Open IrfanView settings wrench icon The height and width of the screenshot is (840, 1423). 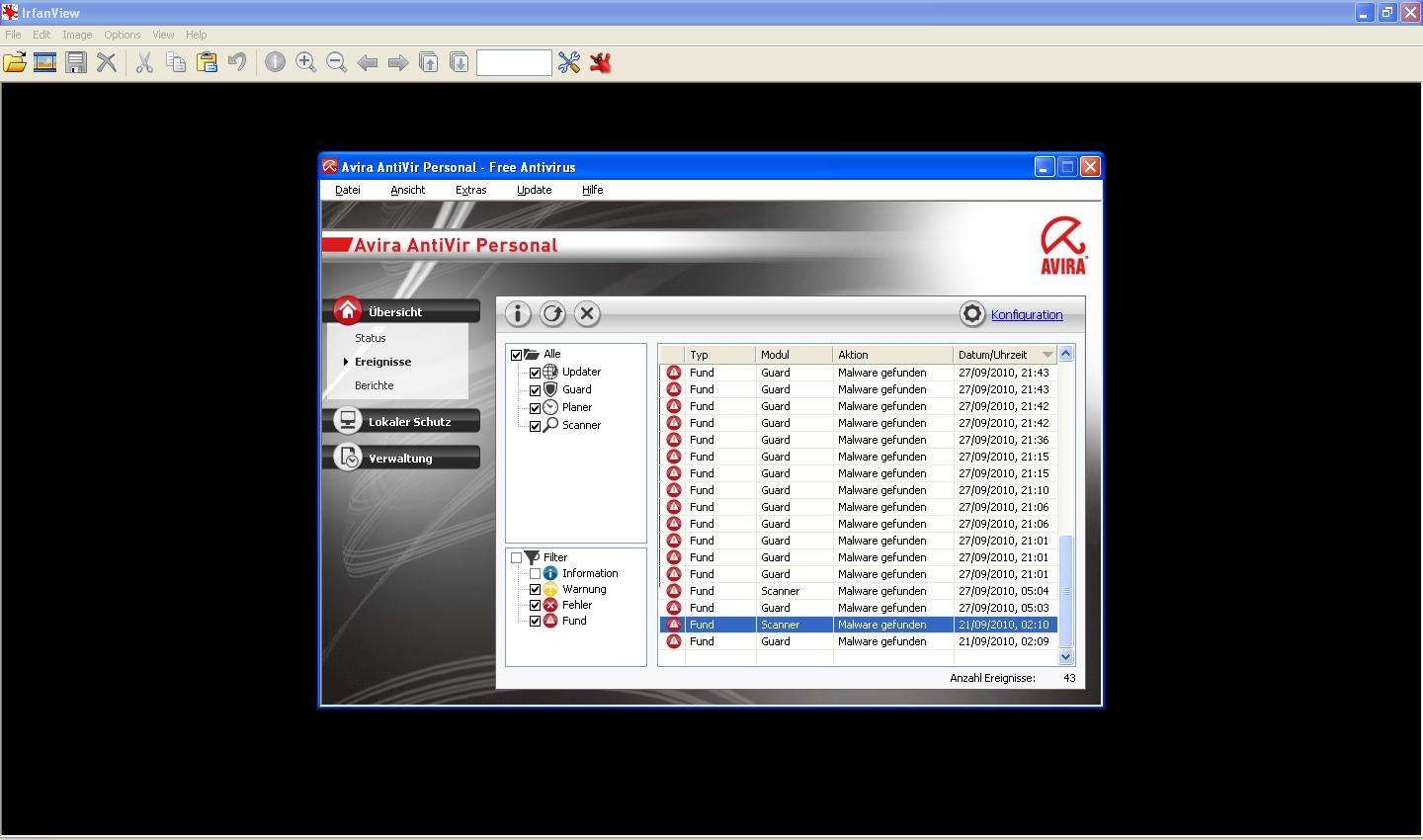coord(569,63)
